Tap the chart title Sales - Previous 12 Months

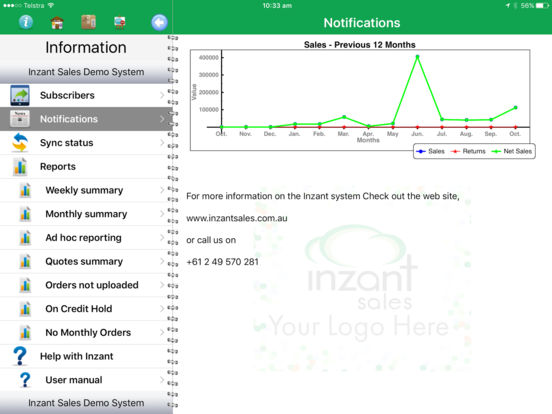point(359,45)
